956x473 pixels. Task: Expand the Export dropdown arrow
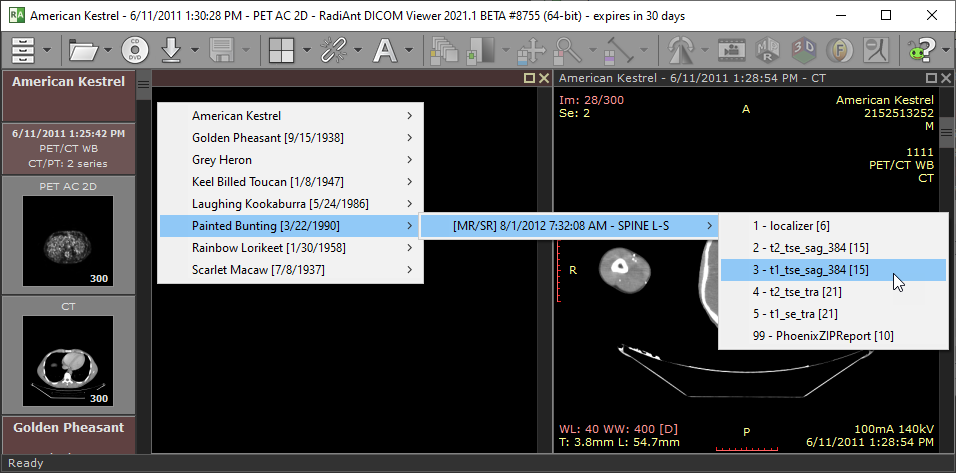point(194,50)
